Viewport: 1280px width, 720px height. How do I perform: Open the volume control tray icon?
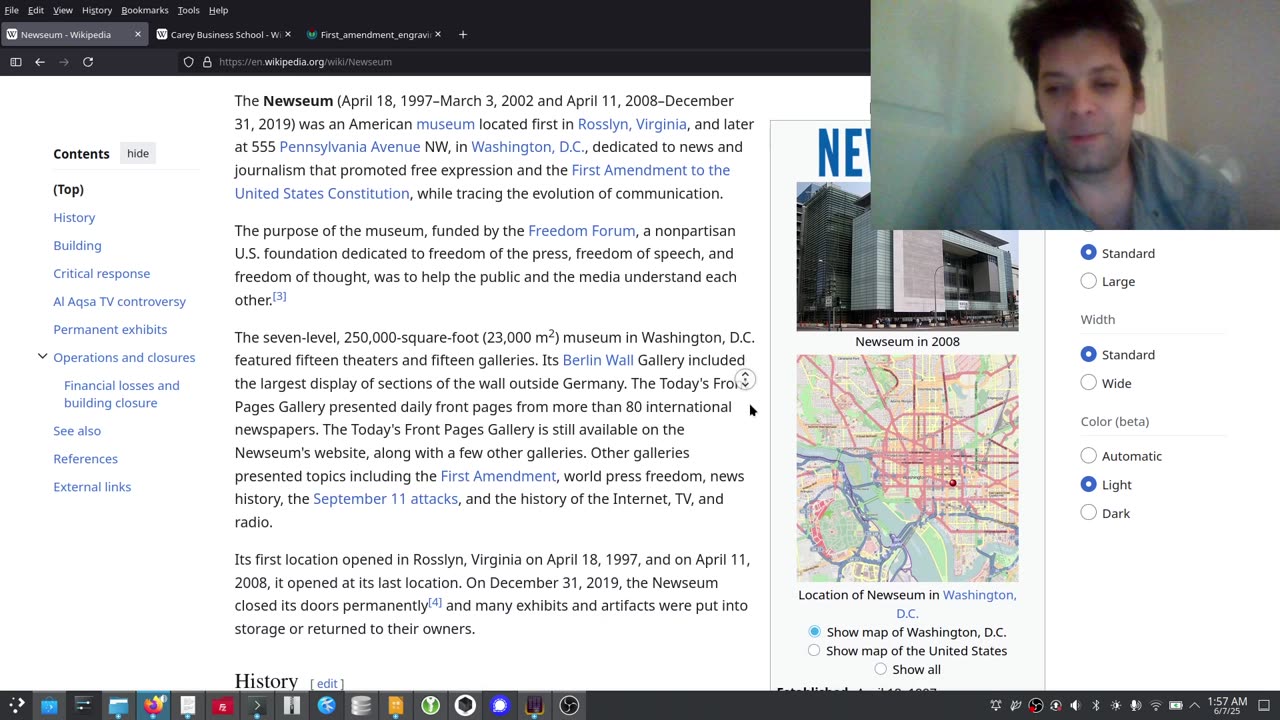1076,705
